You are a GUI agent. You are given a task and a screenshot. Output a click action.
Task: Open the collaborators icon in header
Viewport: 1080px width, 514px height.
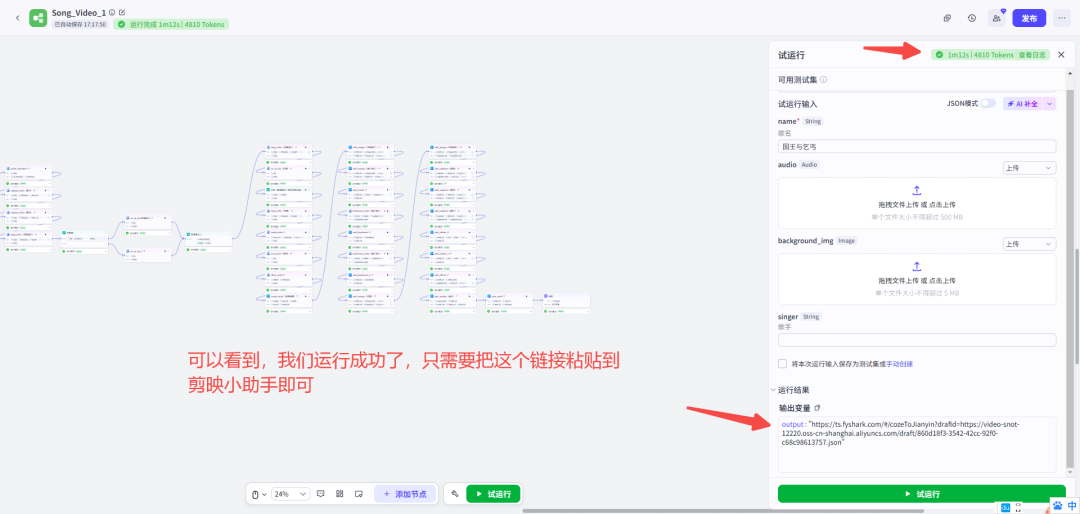(996, 19)
